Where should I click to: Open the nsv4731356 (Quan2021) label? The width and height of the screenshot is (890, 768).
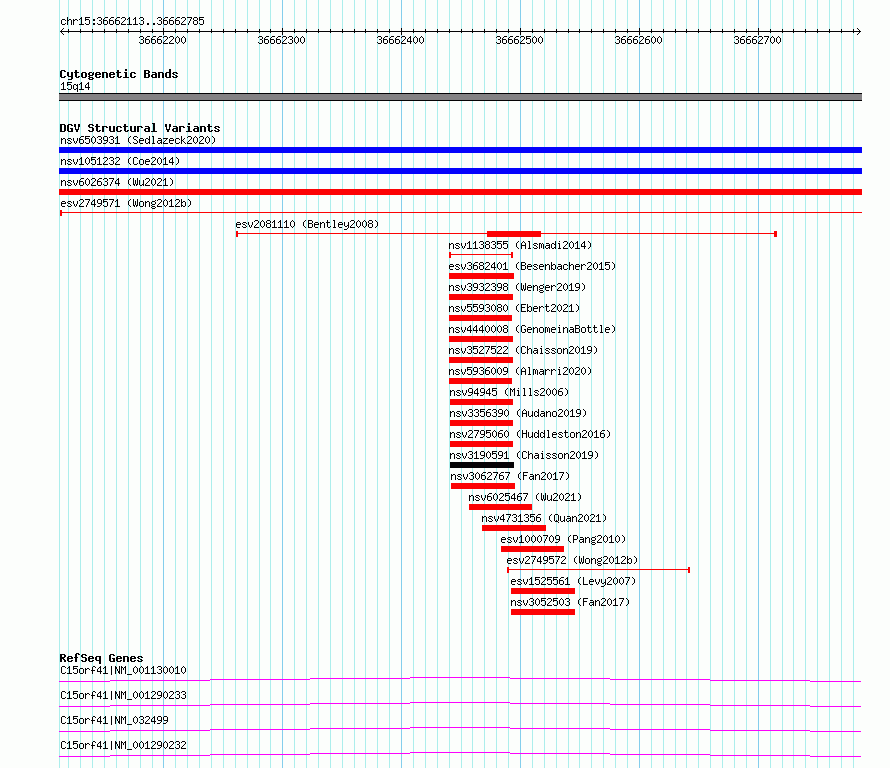tap(544, 518)
